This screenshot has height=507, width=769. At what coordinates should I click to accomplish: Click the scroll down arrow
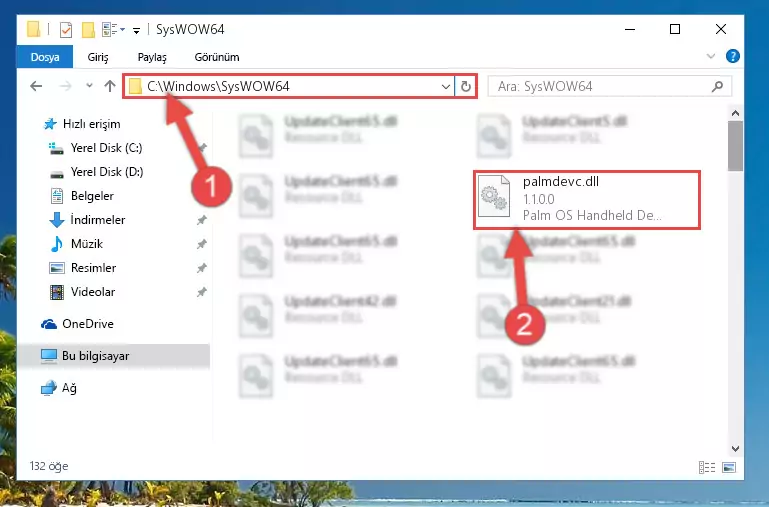(735, 448)
